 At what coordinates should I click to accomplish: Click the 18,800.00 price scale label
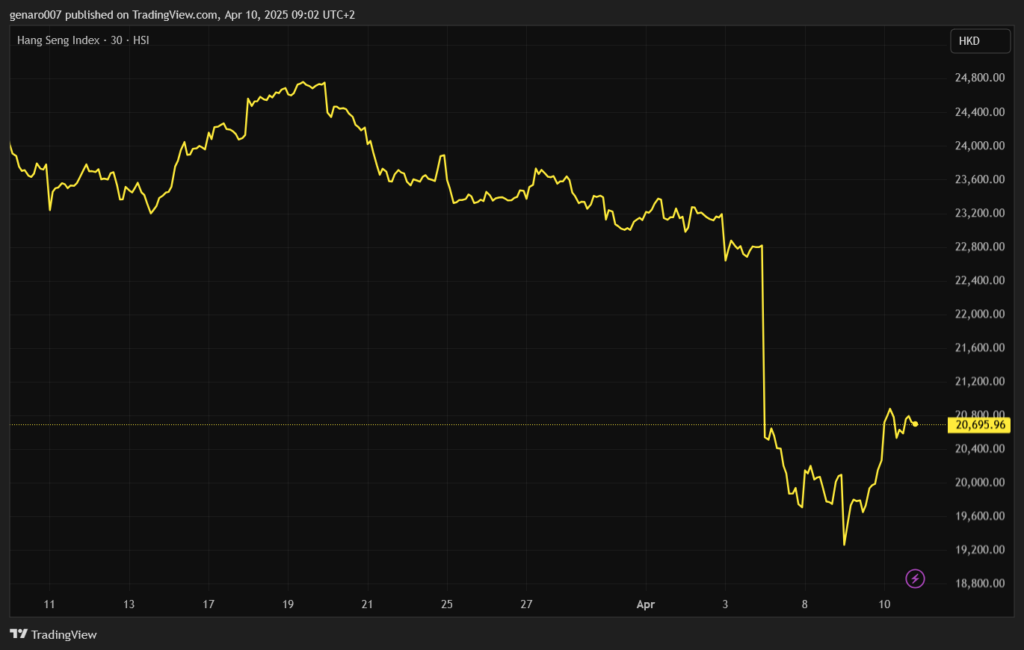tap(980, 583)
